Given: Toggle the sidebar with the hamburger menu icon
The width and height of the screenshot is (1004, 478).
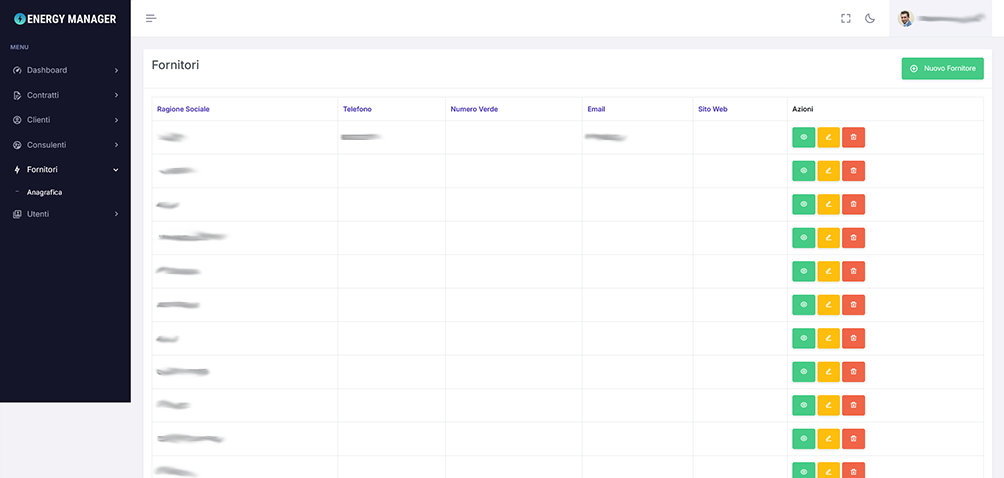Looking at the screenshot, I should point(151,18).
